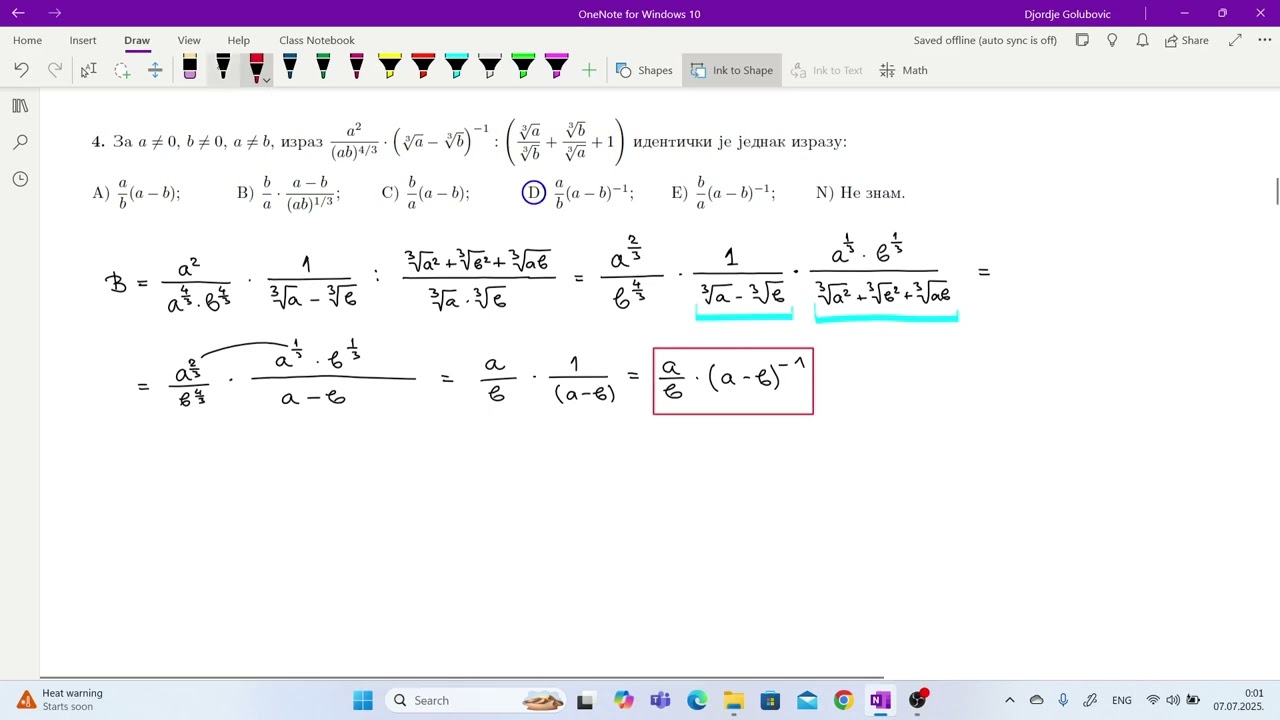
Task: Switch to the dark blue pen
Action: pos(290,68)
